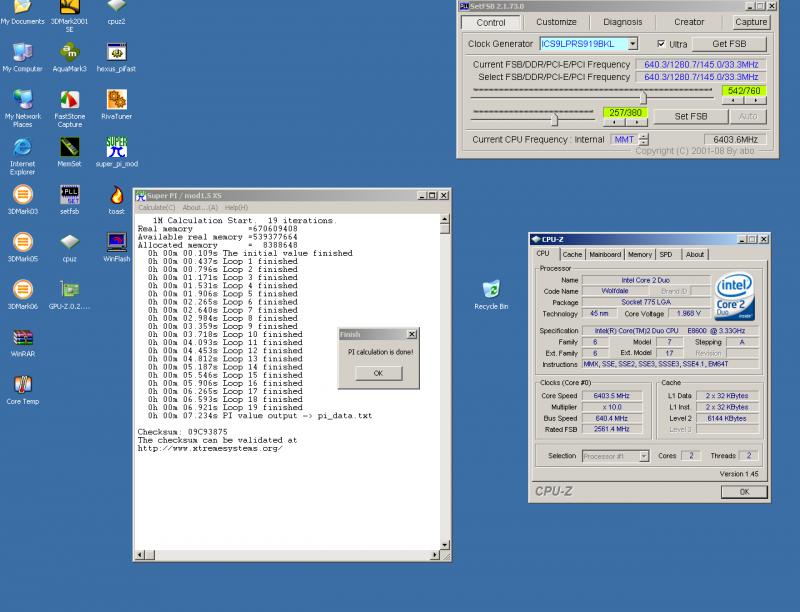Open the SPD tab in CPU-Z

666,254
